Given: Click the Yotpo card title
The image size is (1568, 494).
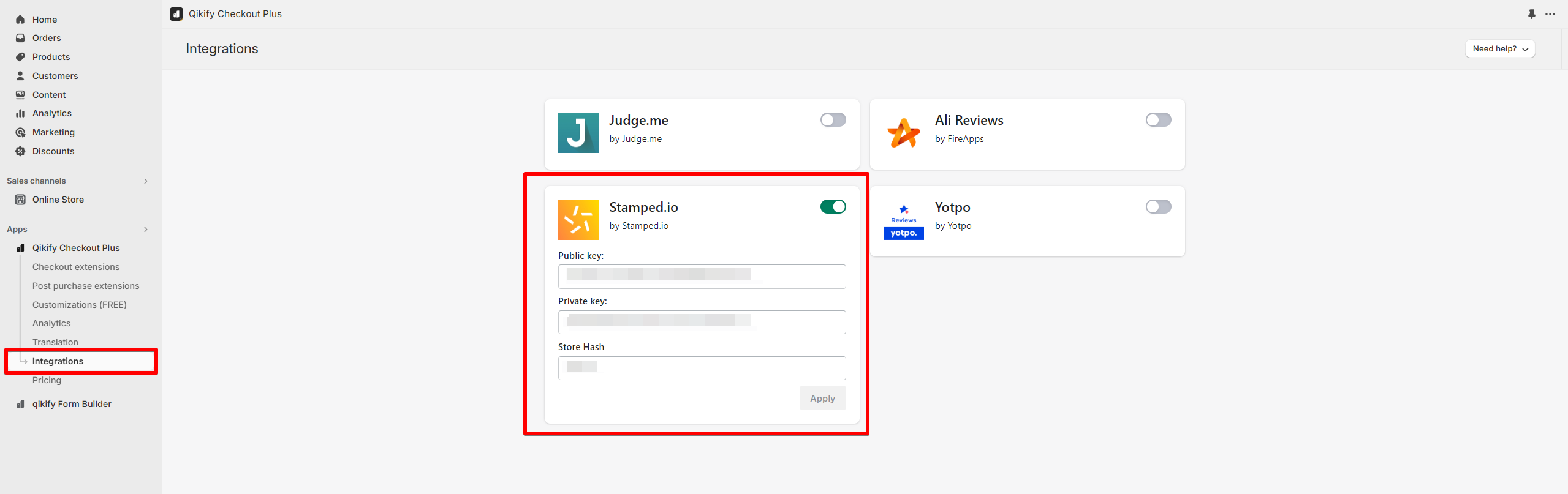Looking at the screenshot, I should (x=952, y=208).
